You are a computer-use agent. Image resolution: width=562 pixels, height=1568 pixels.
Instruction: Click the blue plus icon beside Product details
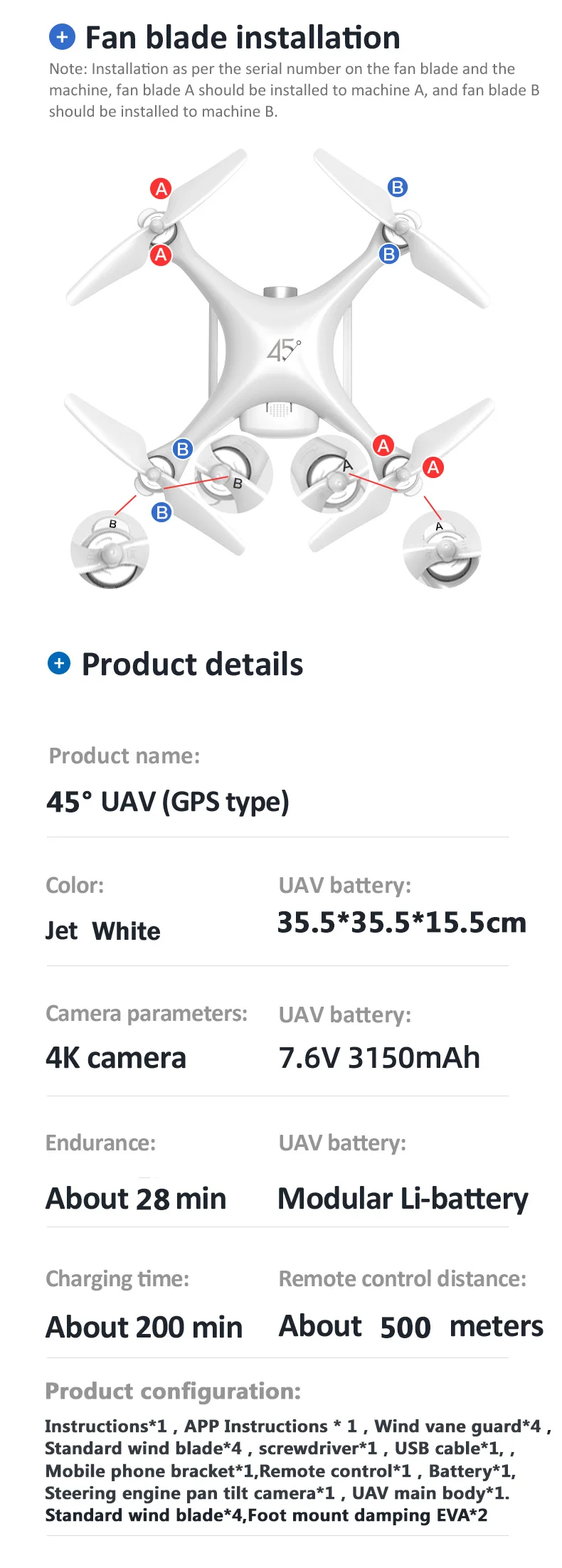tap(59, 664)
